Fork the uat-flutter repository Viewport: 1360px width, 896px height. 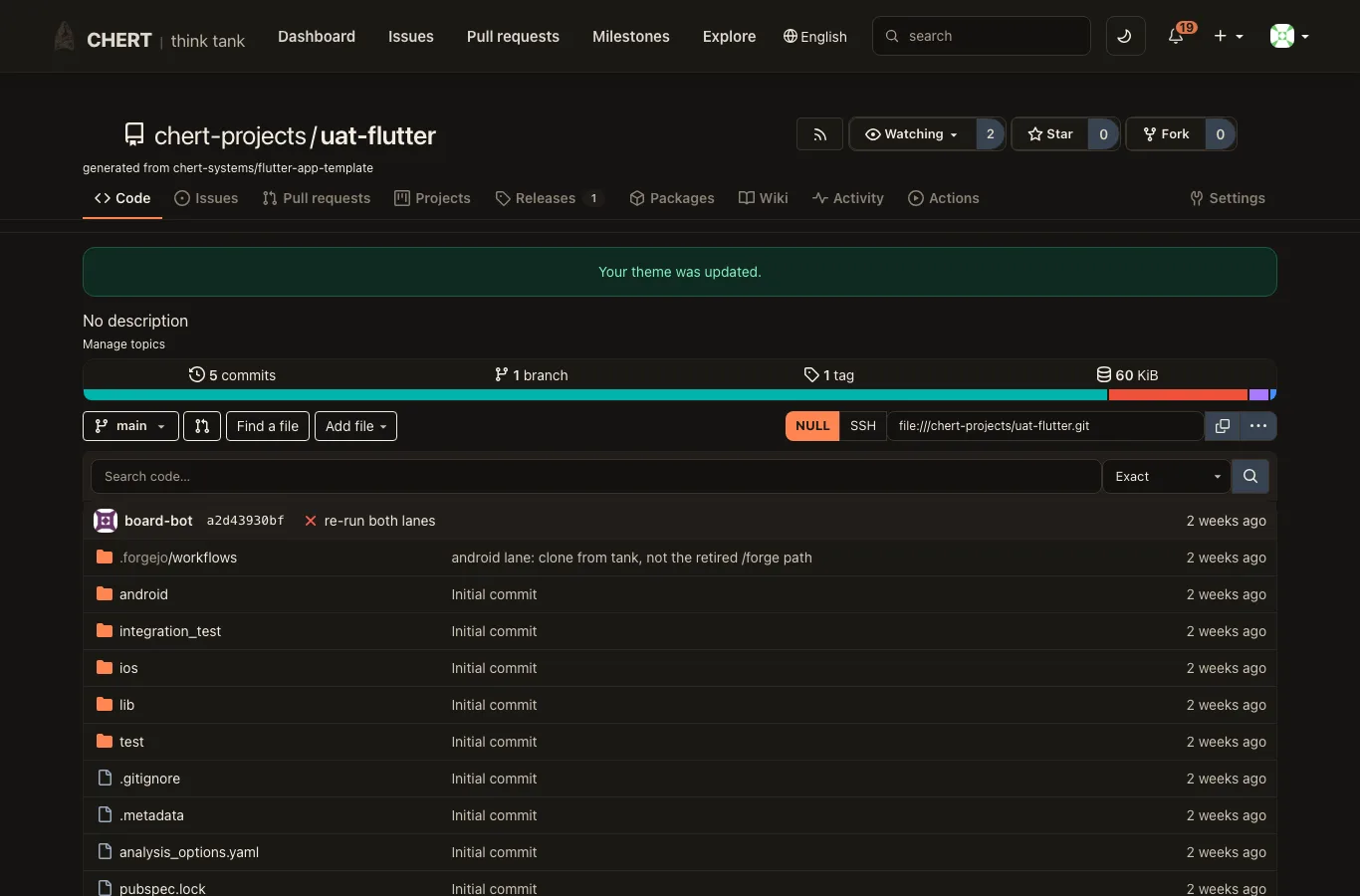[x=1166, y=134]
